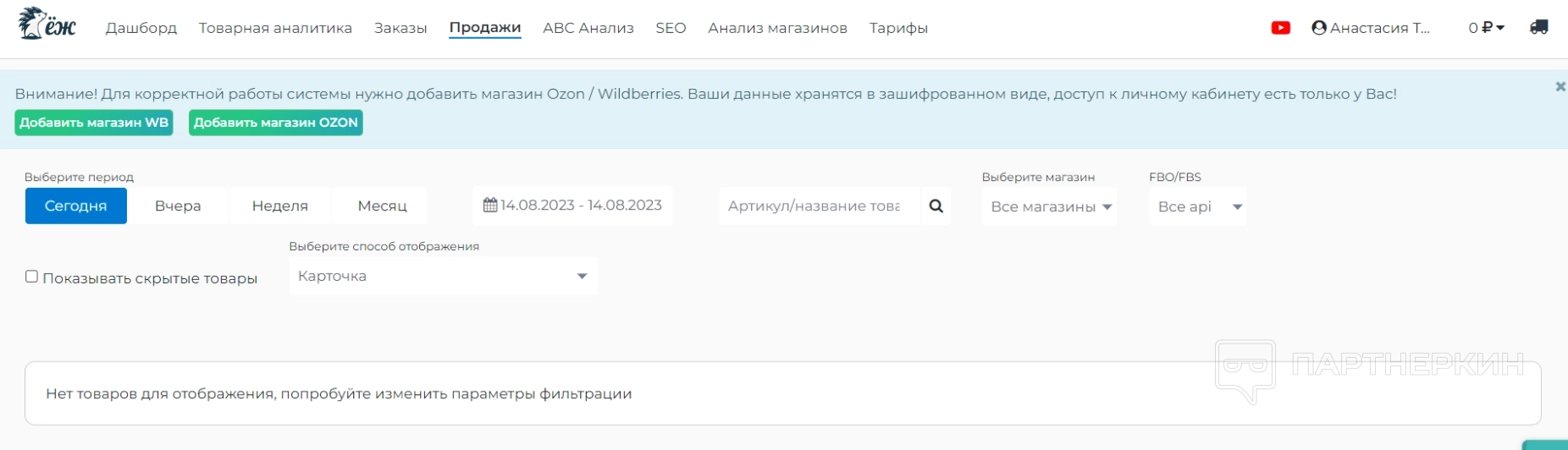Open the YouTube channel icon

pos(1280,28)
